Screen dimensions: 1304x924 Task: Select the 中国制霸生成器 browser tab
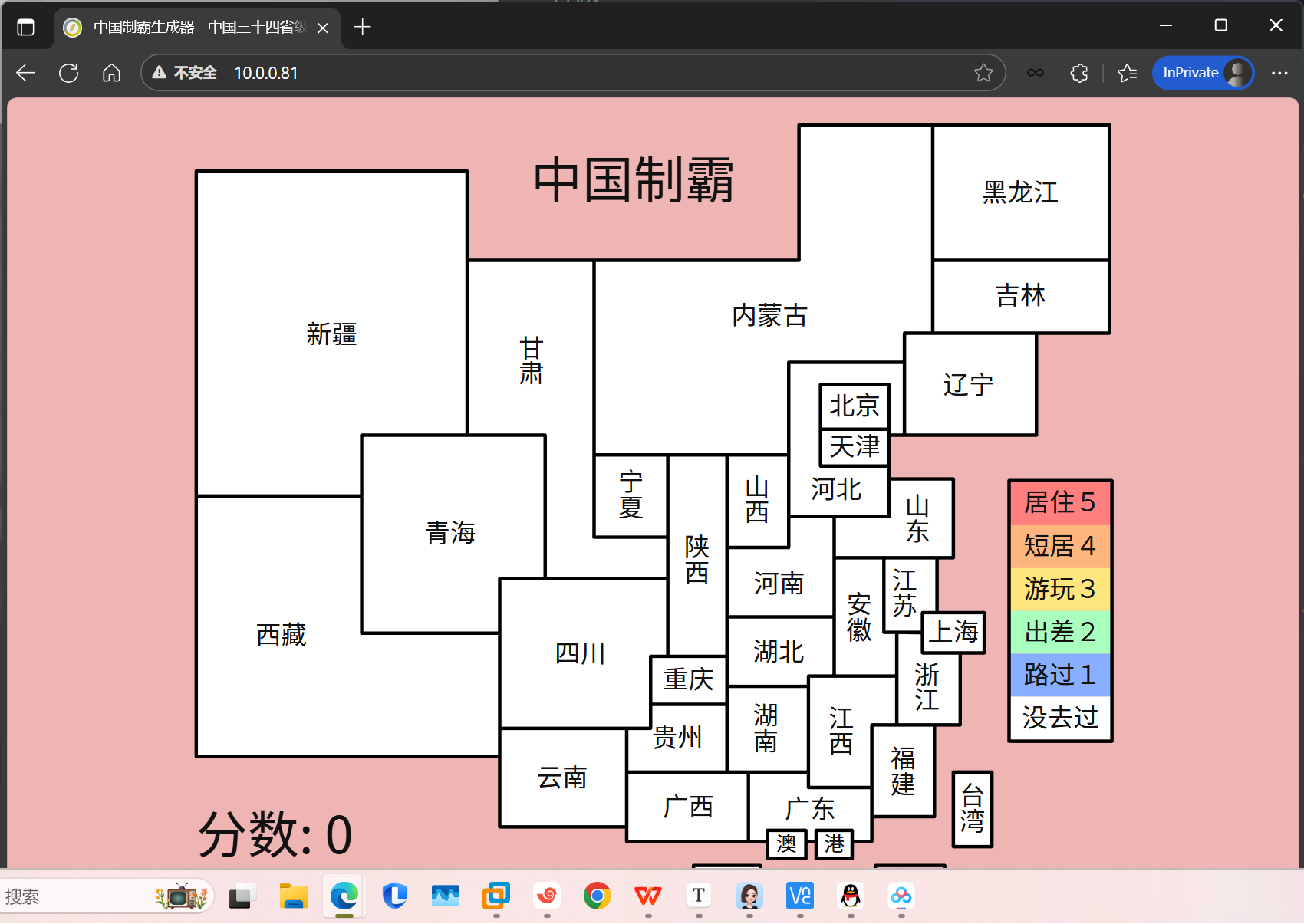[x=198, y=28]
